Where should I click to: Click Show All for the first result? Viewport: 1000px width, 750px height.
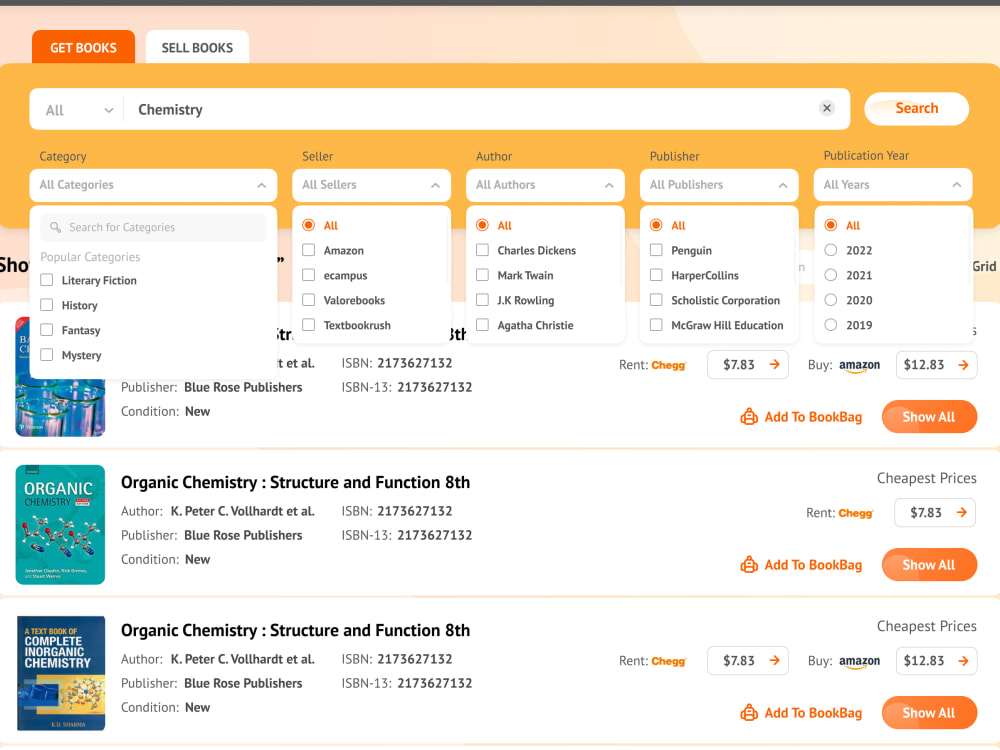[x=929, y=417]
